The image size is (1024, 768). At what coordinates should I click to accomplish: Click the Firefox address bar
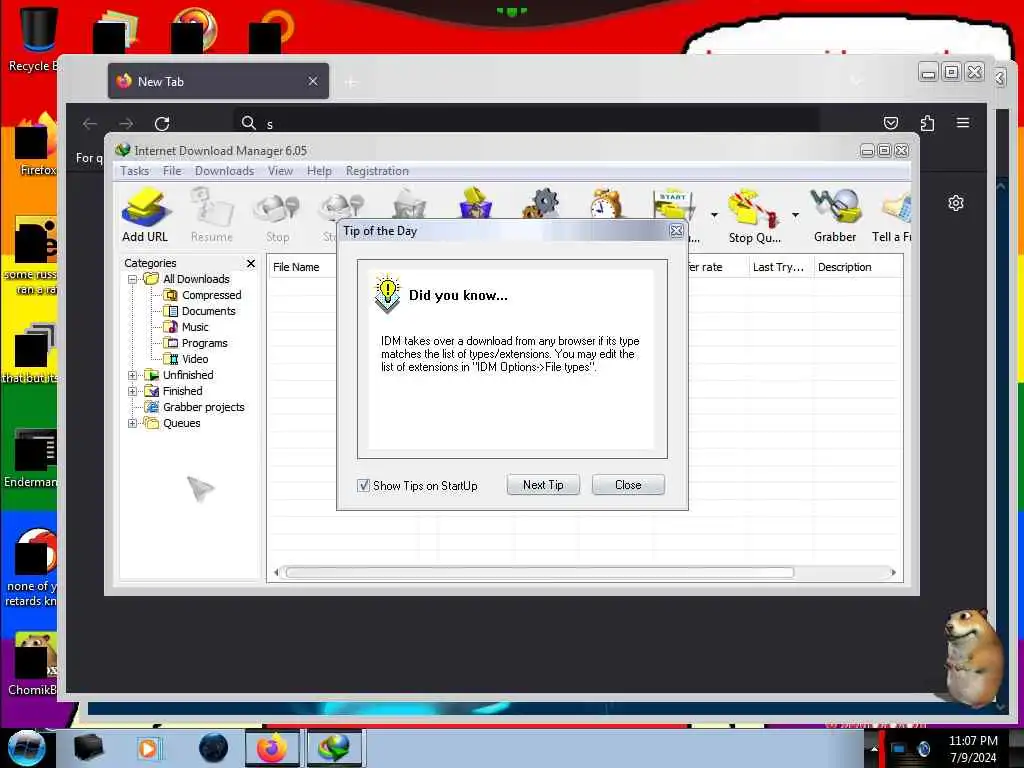click(526, 123)
